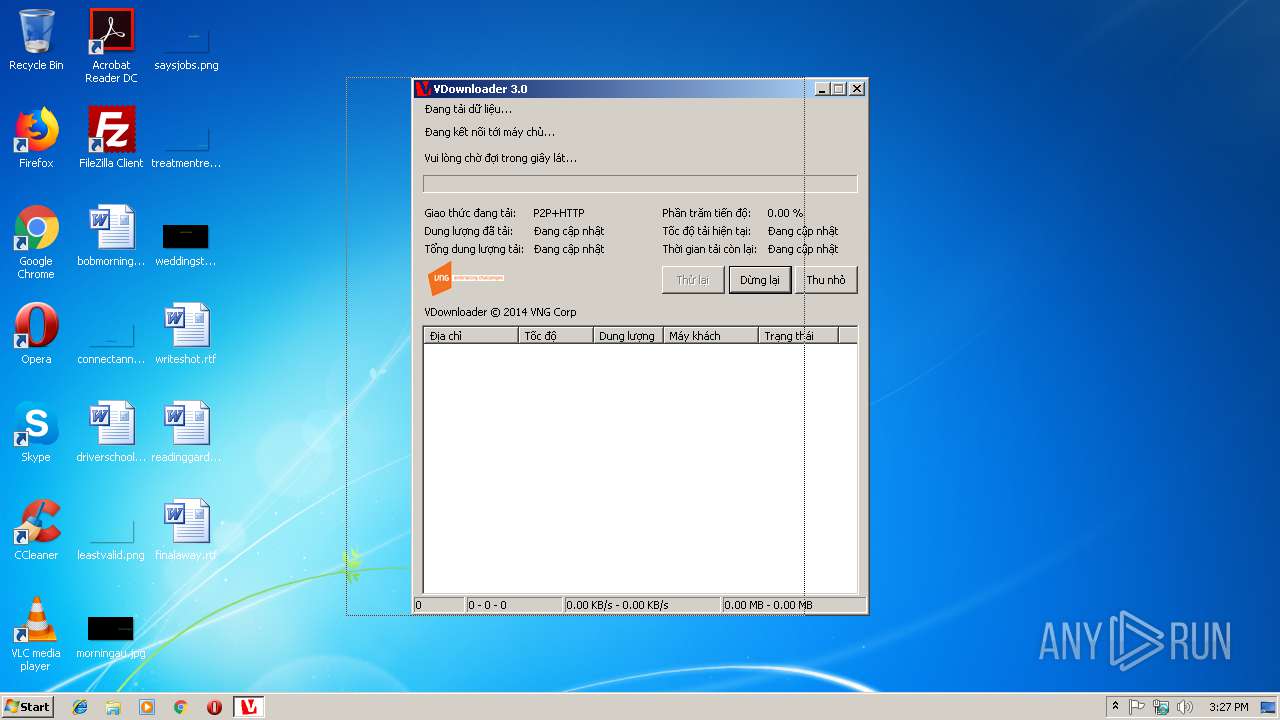Click the '0.00 KB/s - 0.00 KB/s' status entry
The height and width of the screenshot is (720, 1280).
point(642,605)
